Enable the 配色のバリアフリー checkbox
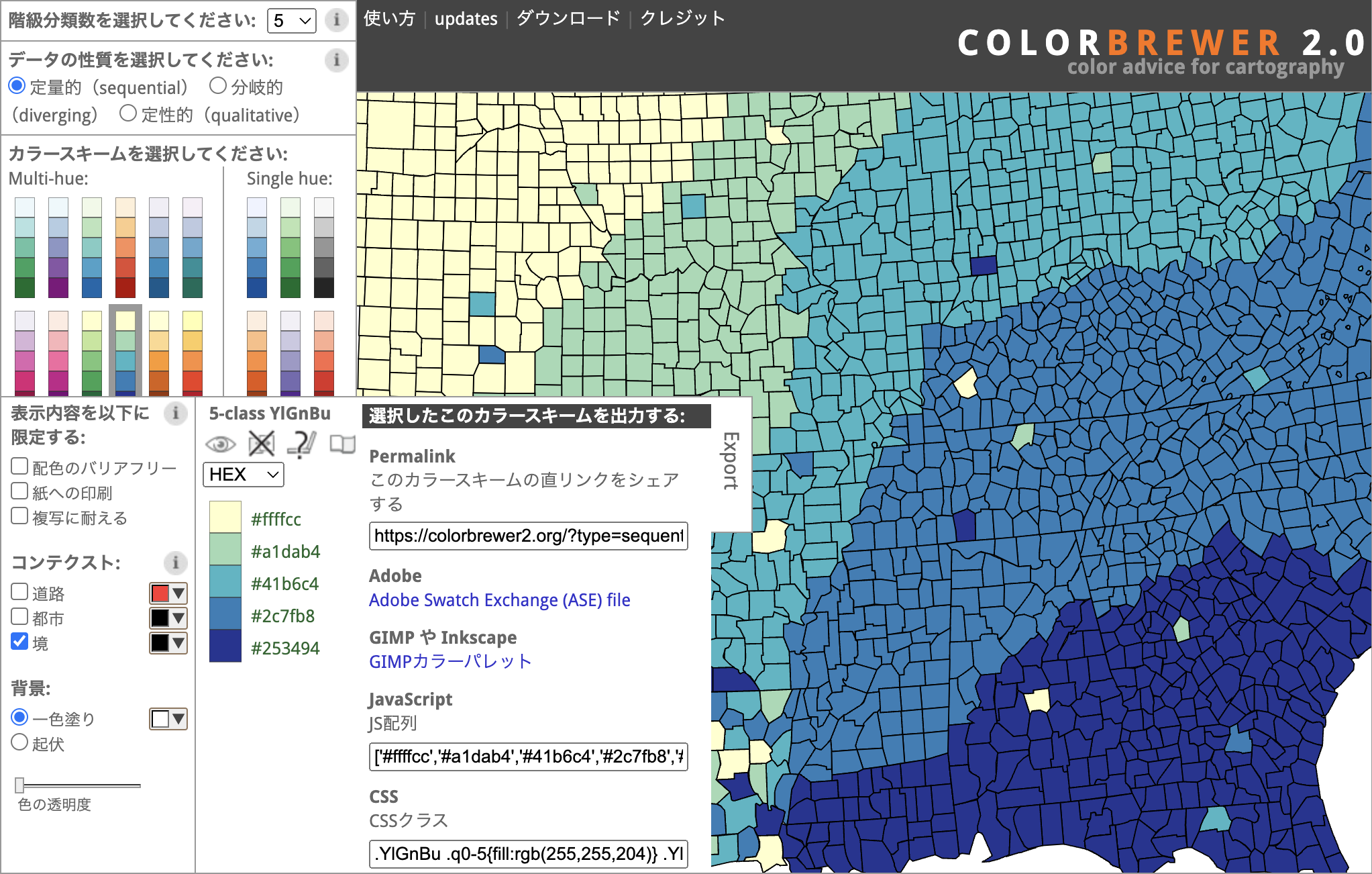1372x874 pixels. point(19,467)
